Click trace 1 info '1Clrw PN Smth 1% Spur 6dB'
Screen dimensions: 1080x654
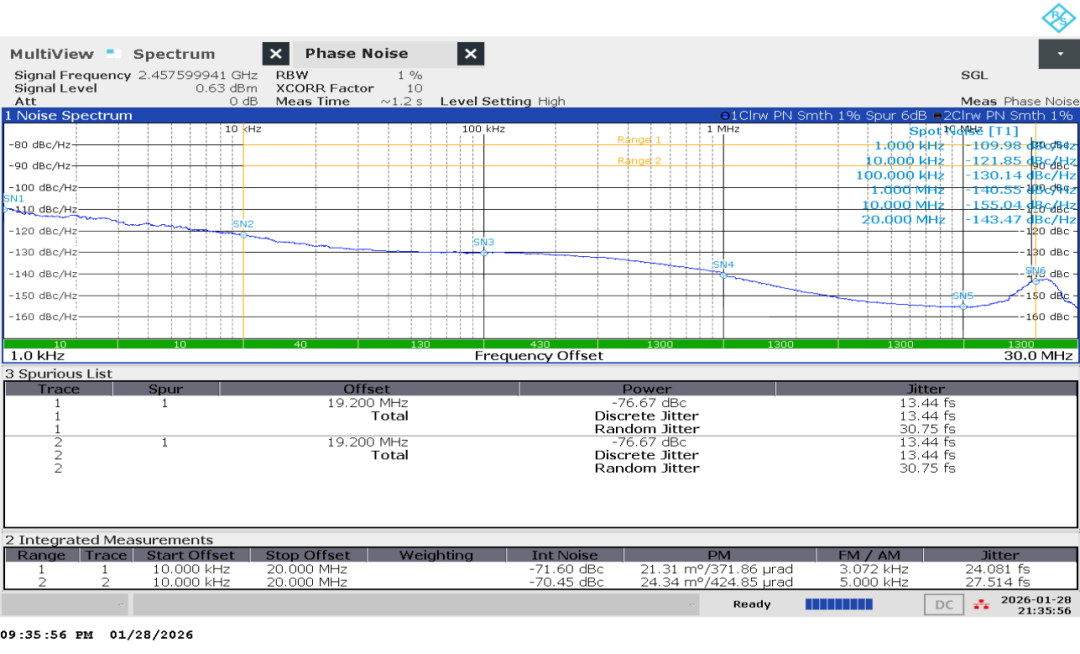[x=823, y=115]
